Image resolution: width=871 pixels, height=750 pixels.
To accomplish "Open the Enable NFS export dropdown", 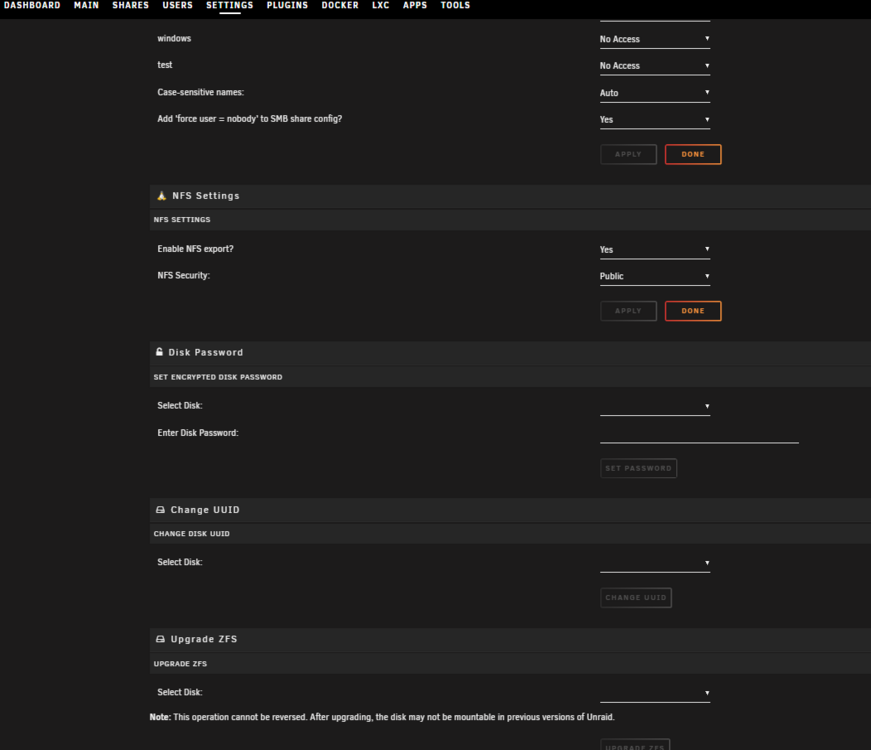I will 654,249.
